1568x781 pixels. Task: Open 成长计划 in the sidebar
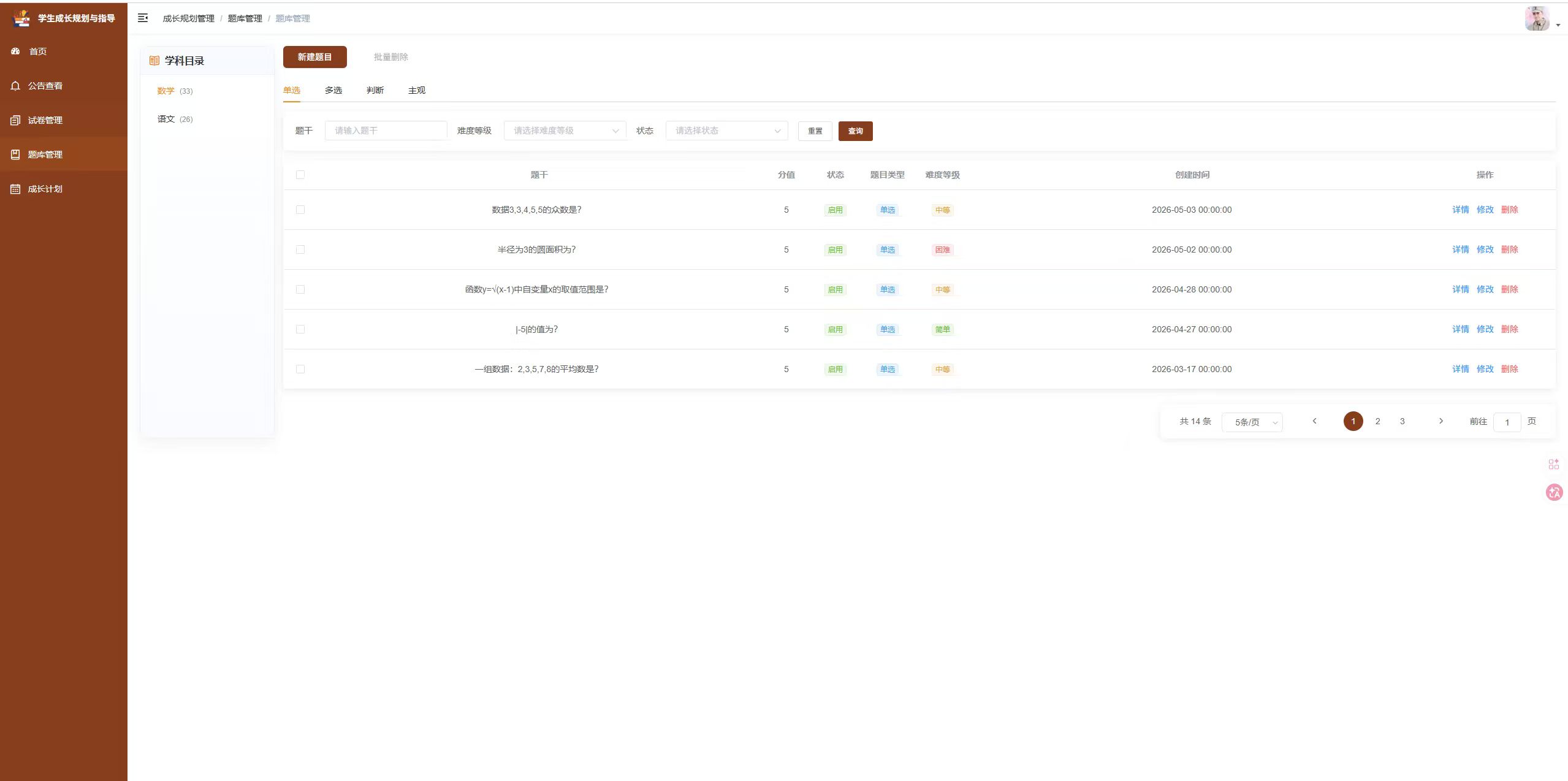[64, 189]
